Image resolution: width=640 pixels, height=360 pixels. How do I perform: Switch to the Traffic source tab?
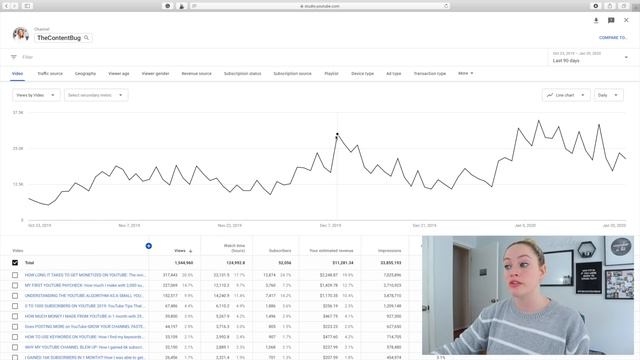[50, 73]
